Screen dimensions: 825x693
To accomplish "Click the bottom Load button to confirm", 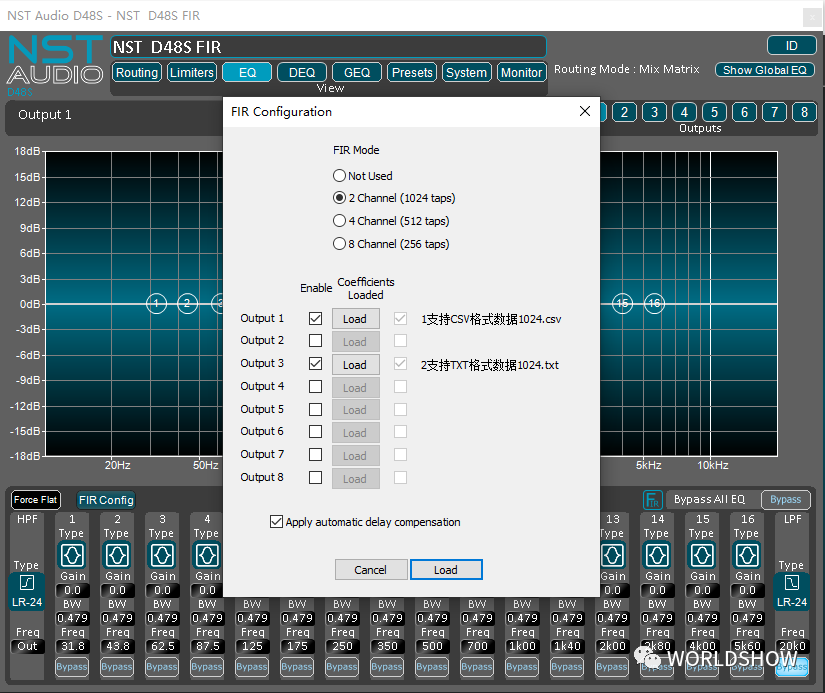I will point(446,570).
